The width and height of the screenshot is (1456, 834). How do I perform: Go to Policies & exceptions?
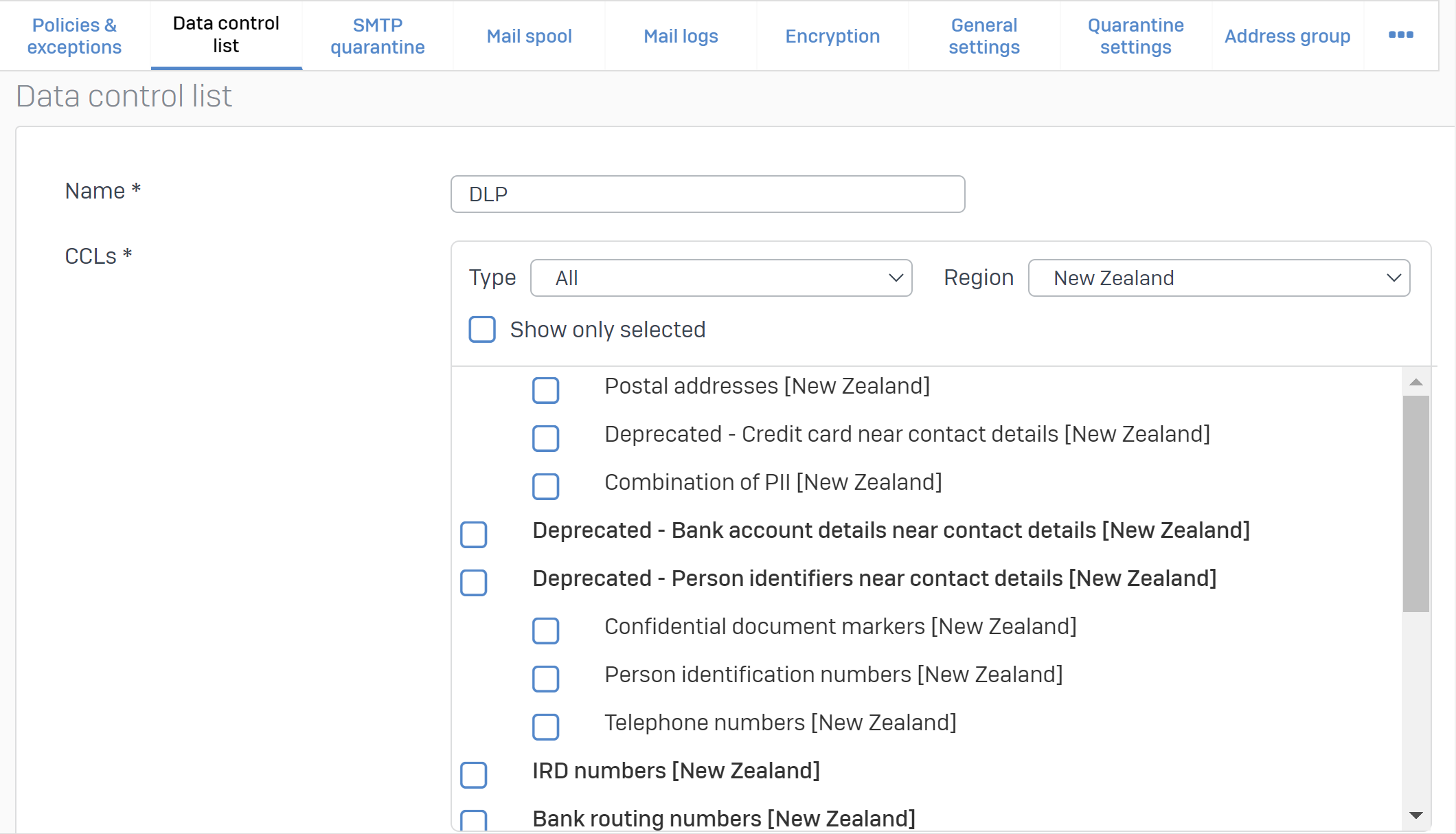coord(73,35)
